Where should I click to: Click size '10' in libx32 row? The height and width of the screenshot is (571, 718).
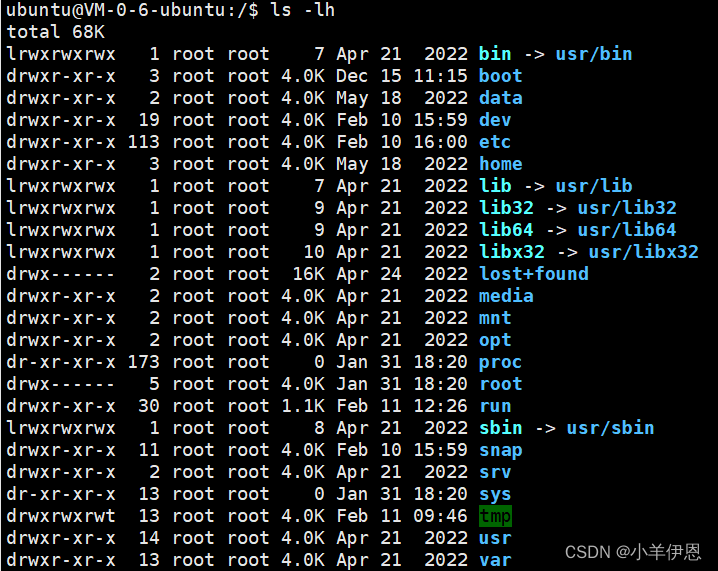[x=314, y=252]
